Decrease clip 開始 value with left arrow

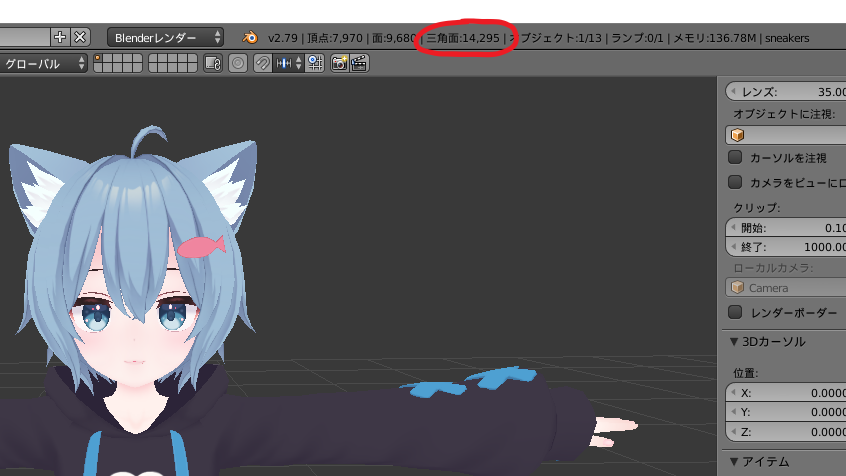coord(733,228)
